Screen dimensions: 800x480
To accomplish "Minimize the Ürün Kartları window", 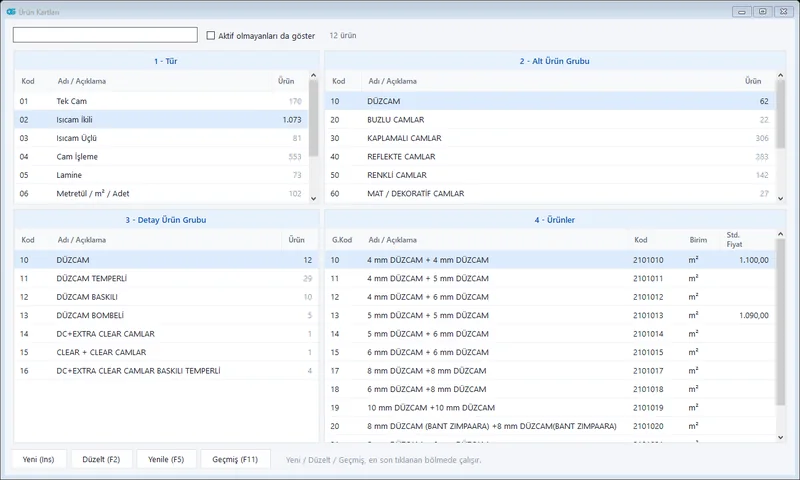I will [x=741, y=11].
